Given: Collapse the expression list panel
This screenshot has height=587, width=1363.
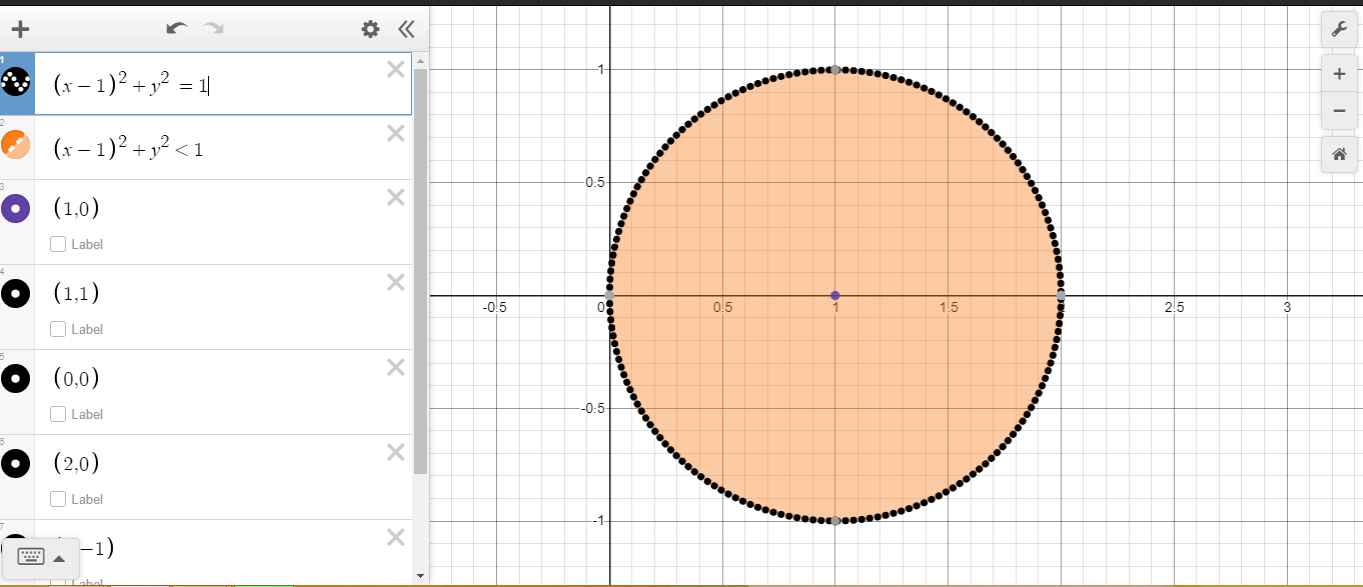Looking at the screenshot, I should click(x=406, y=29).
